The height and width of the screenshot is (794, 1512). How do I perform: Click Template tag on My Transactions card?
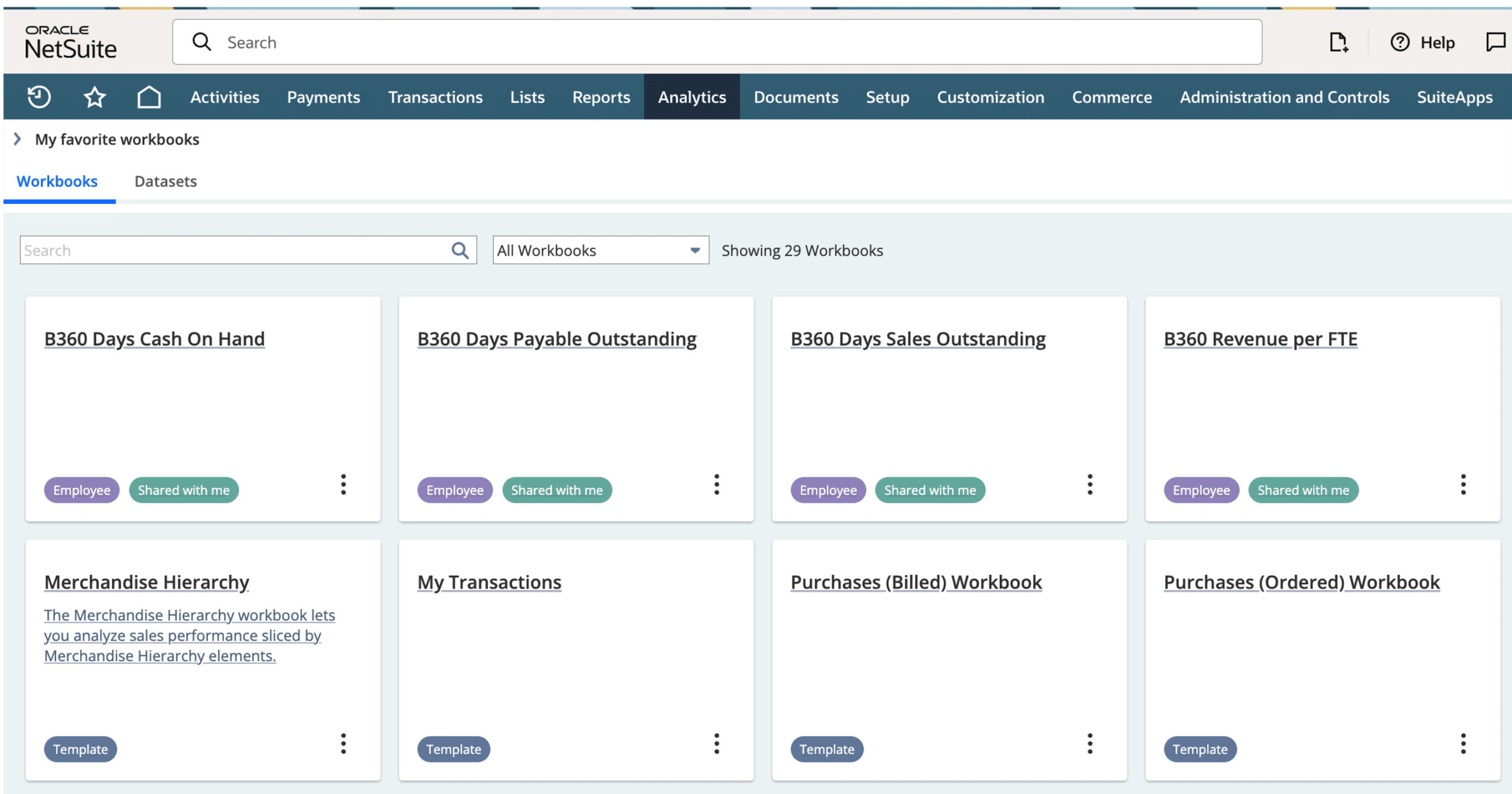454,749
